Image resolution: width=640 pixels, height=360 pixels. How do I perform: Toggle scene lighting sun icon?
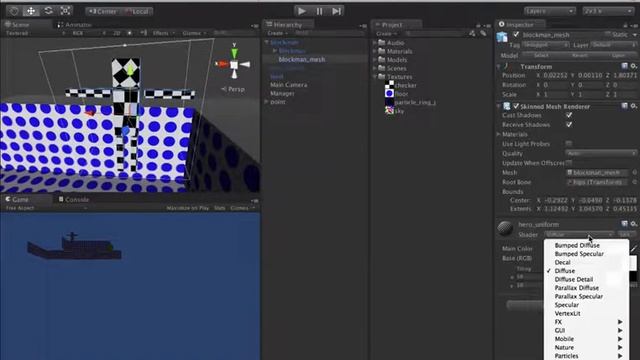click(129, 33)
